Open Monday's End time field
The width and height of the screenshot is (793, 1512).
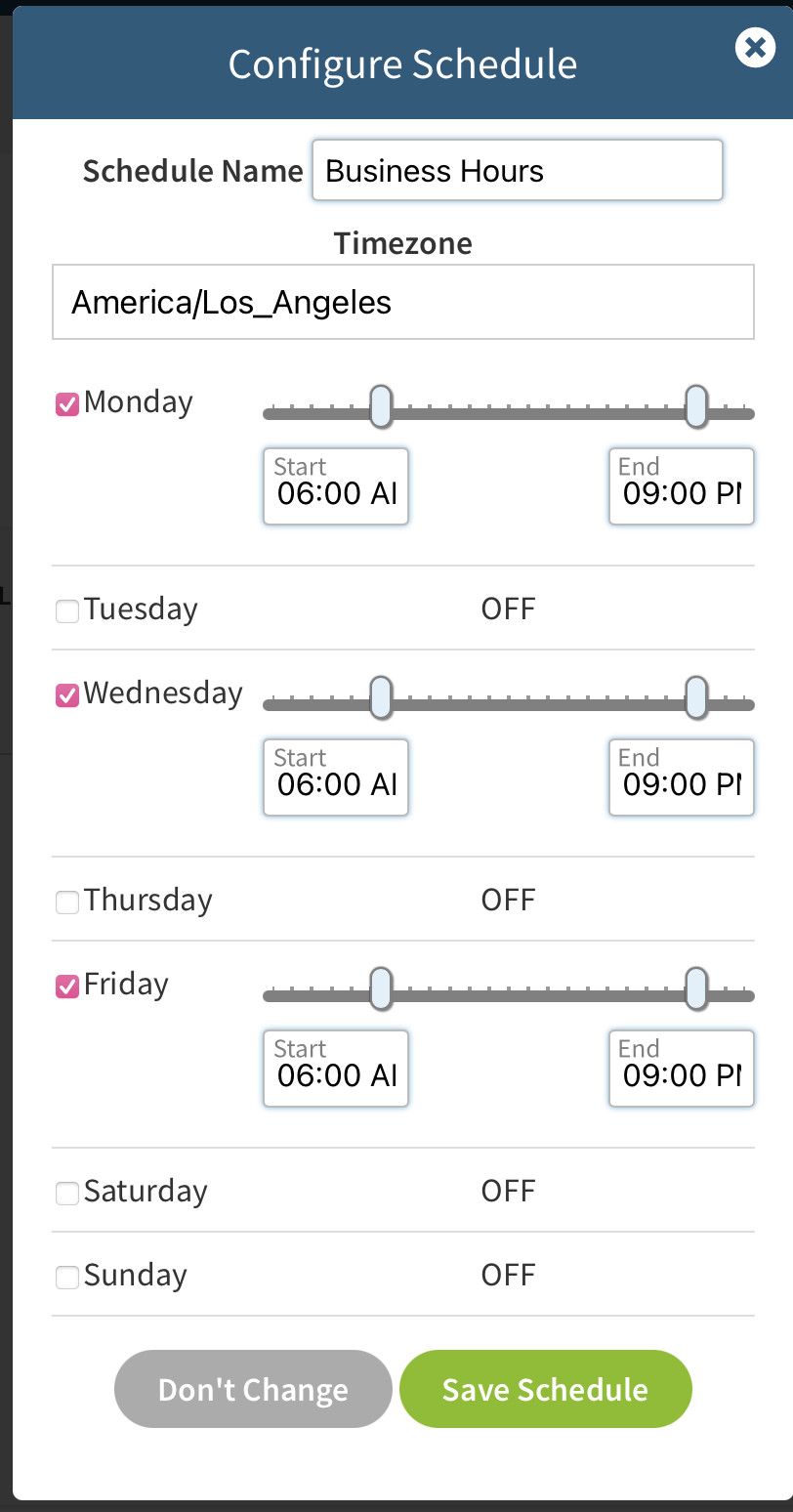[681, 487]
